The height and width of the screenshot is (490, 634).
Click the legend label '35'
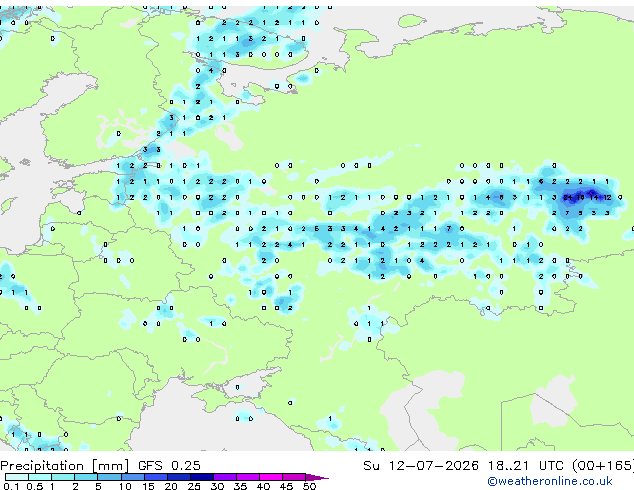point(240,486)
